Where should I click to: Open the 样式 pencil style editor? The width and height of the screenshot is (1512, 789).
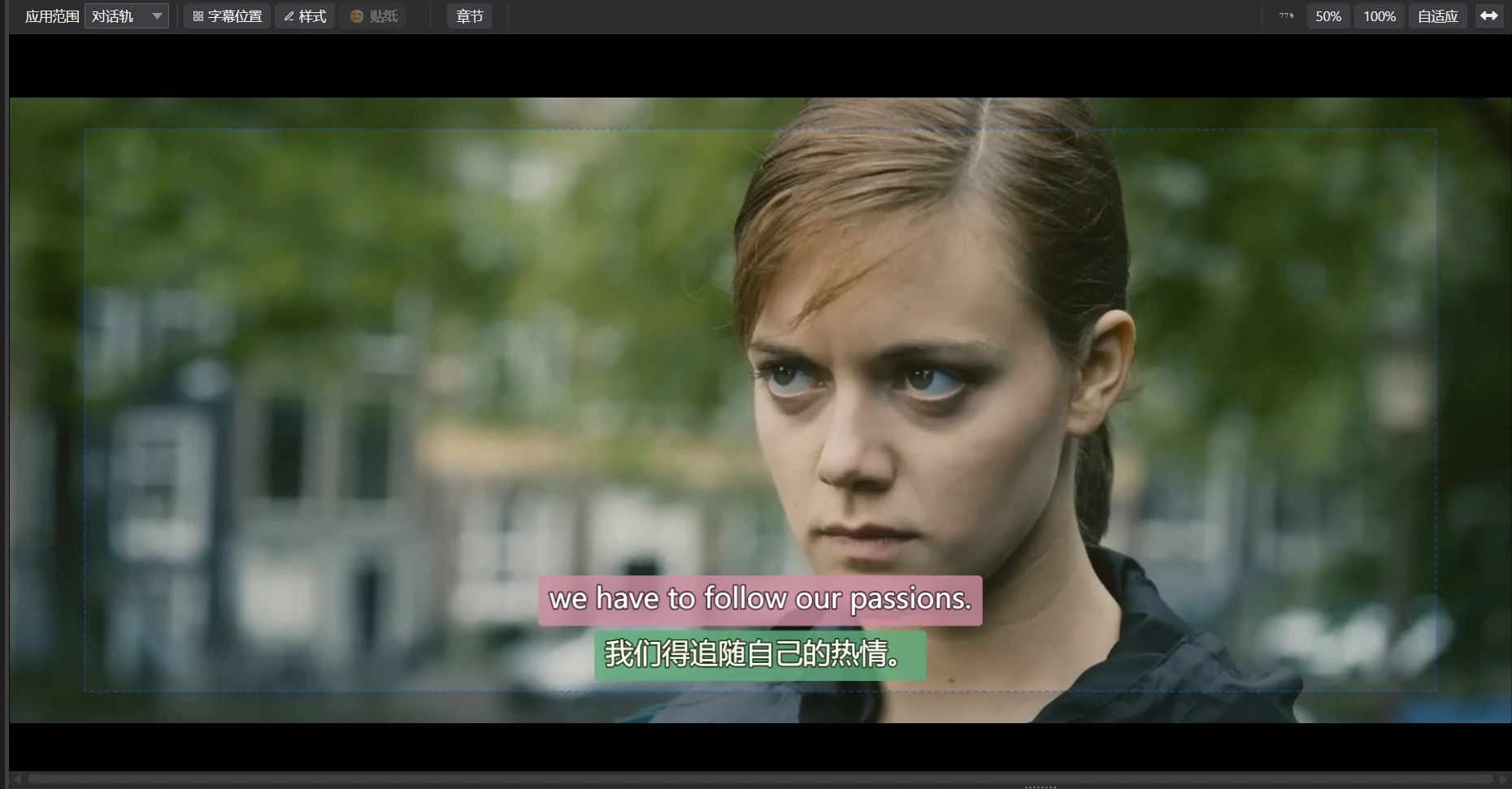click(x=305, y=16)
